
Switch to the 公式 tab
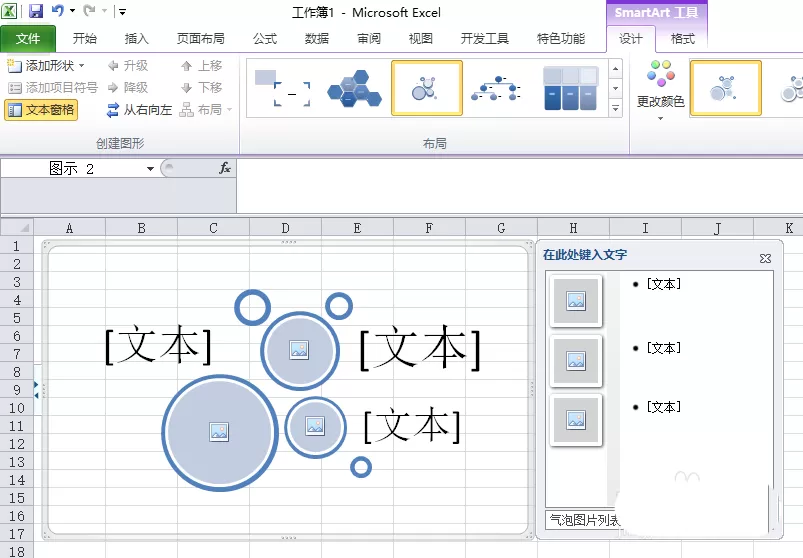coord(265,38)
